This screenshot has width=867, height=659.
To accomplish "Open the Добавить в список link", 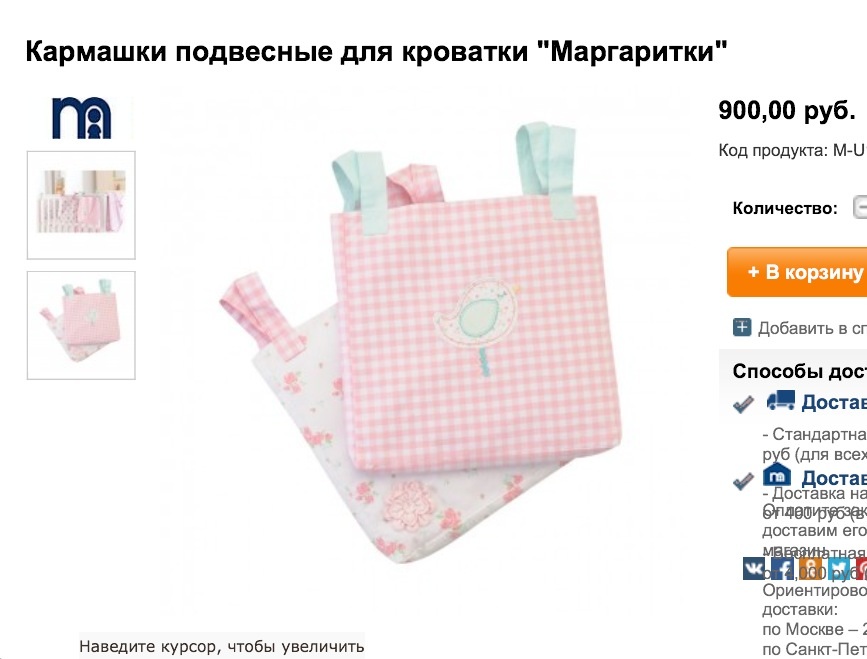I will [812, 328].
